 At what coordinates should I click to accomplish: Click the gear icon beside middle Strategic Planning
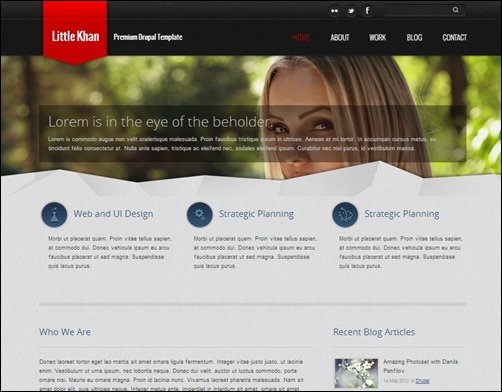tap(200, 215)
